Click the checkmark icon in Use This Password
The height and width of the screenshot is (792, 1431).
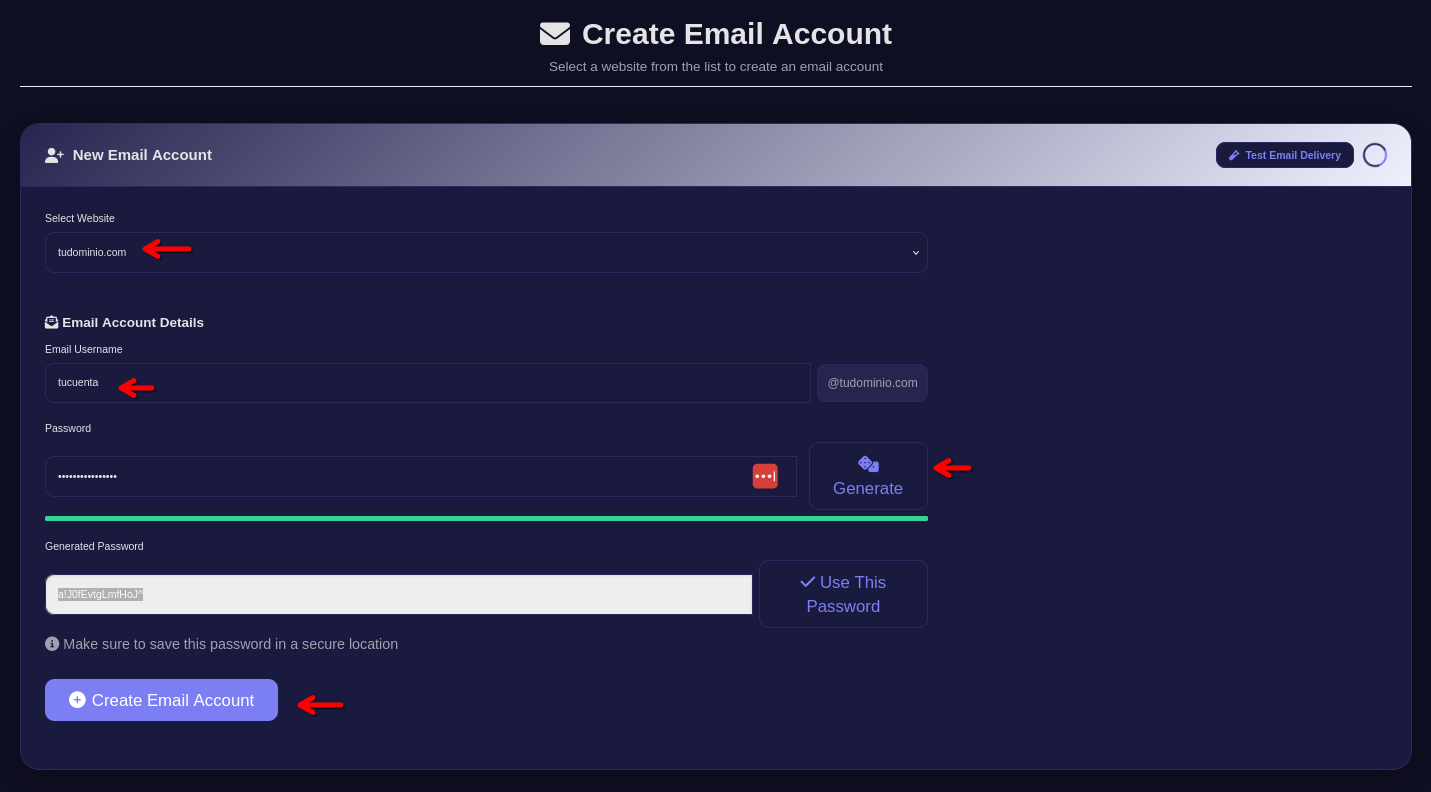click(x=808, y=582)
